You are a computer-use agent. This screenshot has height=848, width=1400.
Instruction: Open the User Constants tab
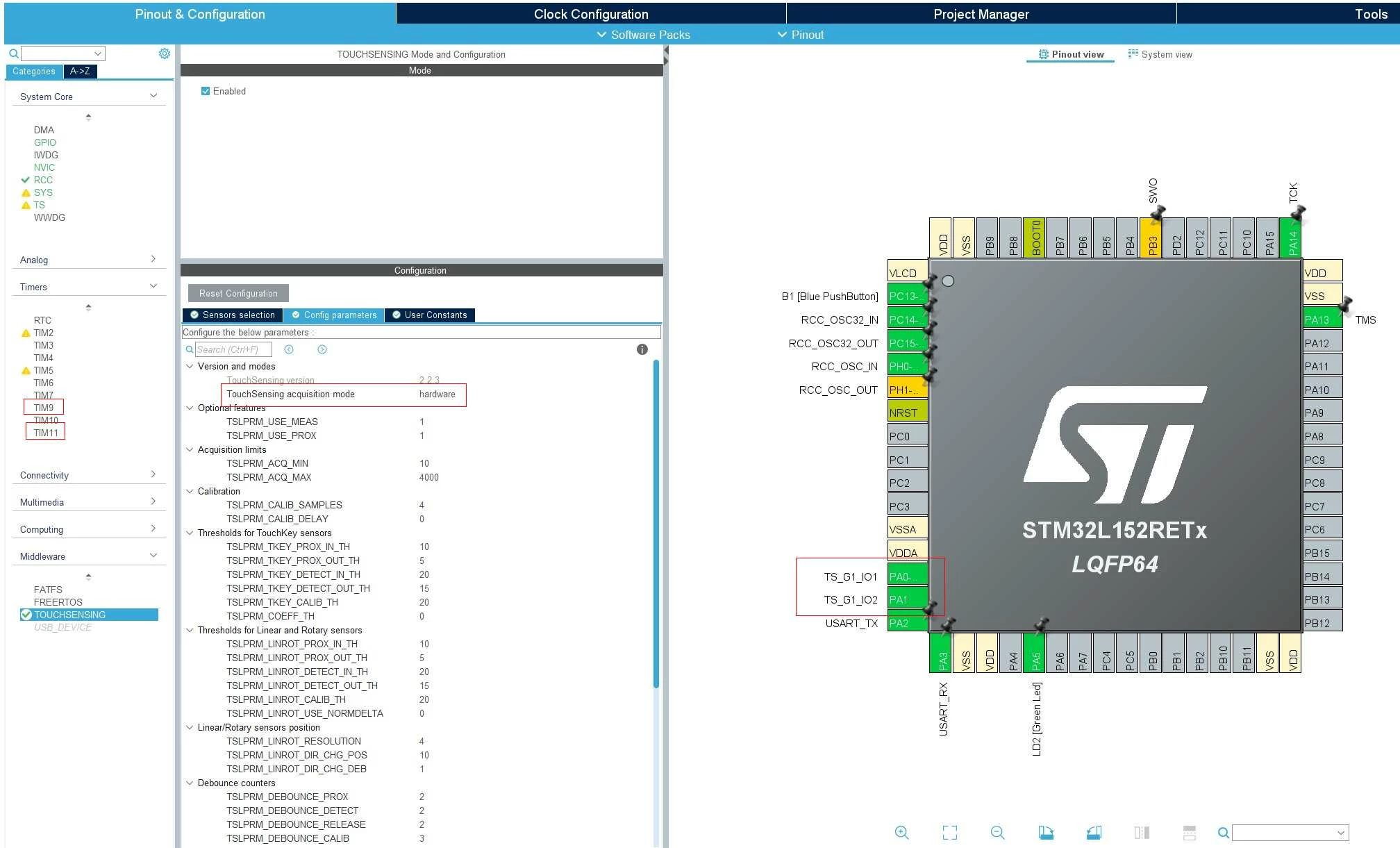click(430, 315)
